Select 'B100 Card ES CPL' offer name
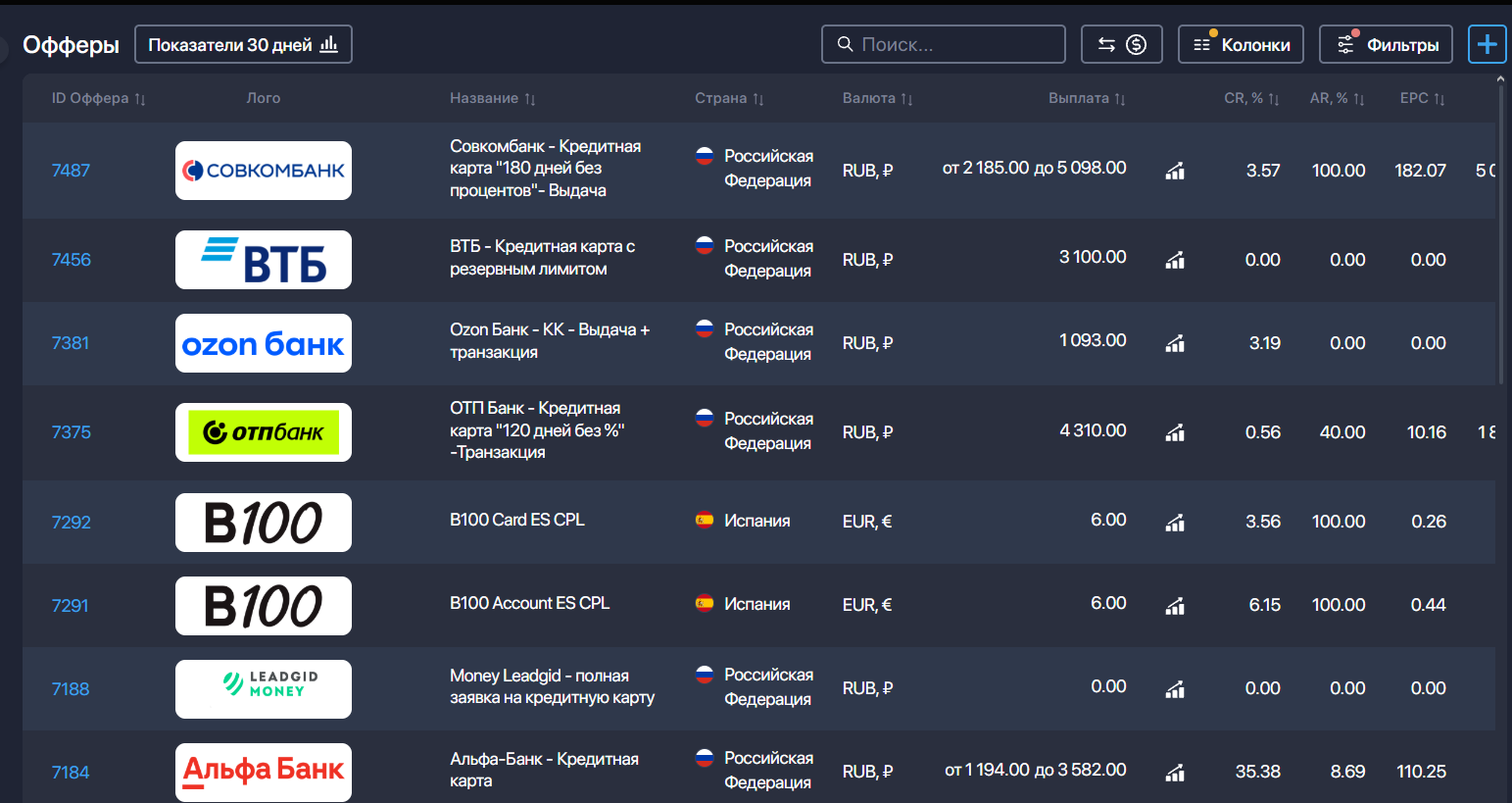 pos(517,520)
